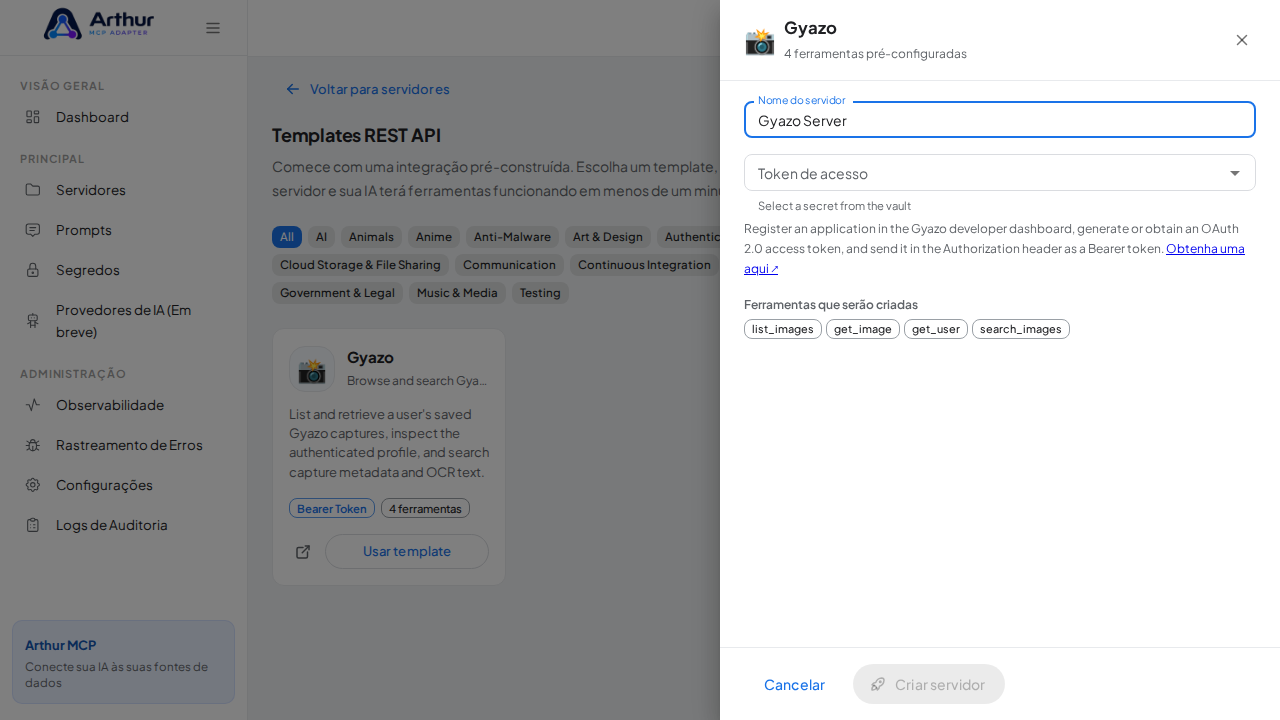Filter by Communication category
The height and width of the screenshot is (720, 1280).
[509, 265]
